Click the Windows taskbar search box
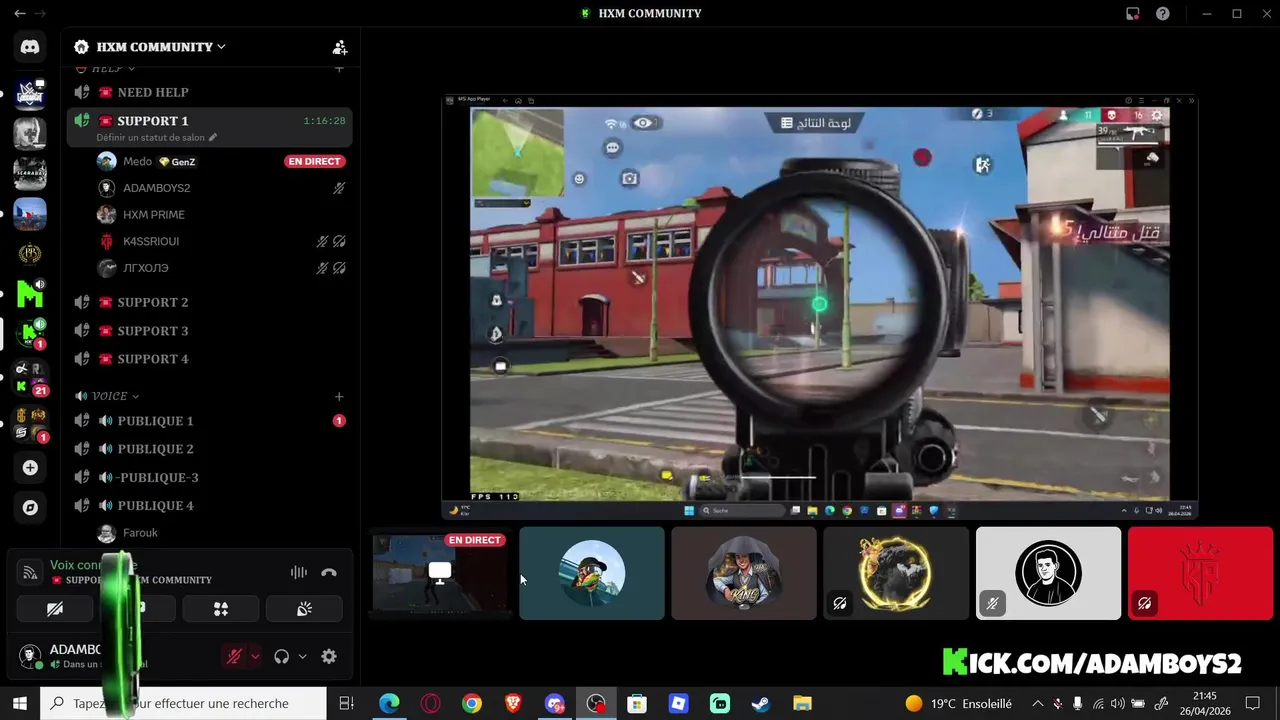 (183, 703)
